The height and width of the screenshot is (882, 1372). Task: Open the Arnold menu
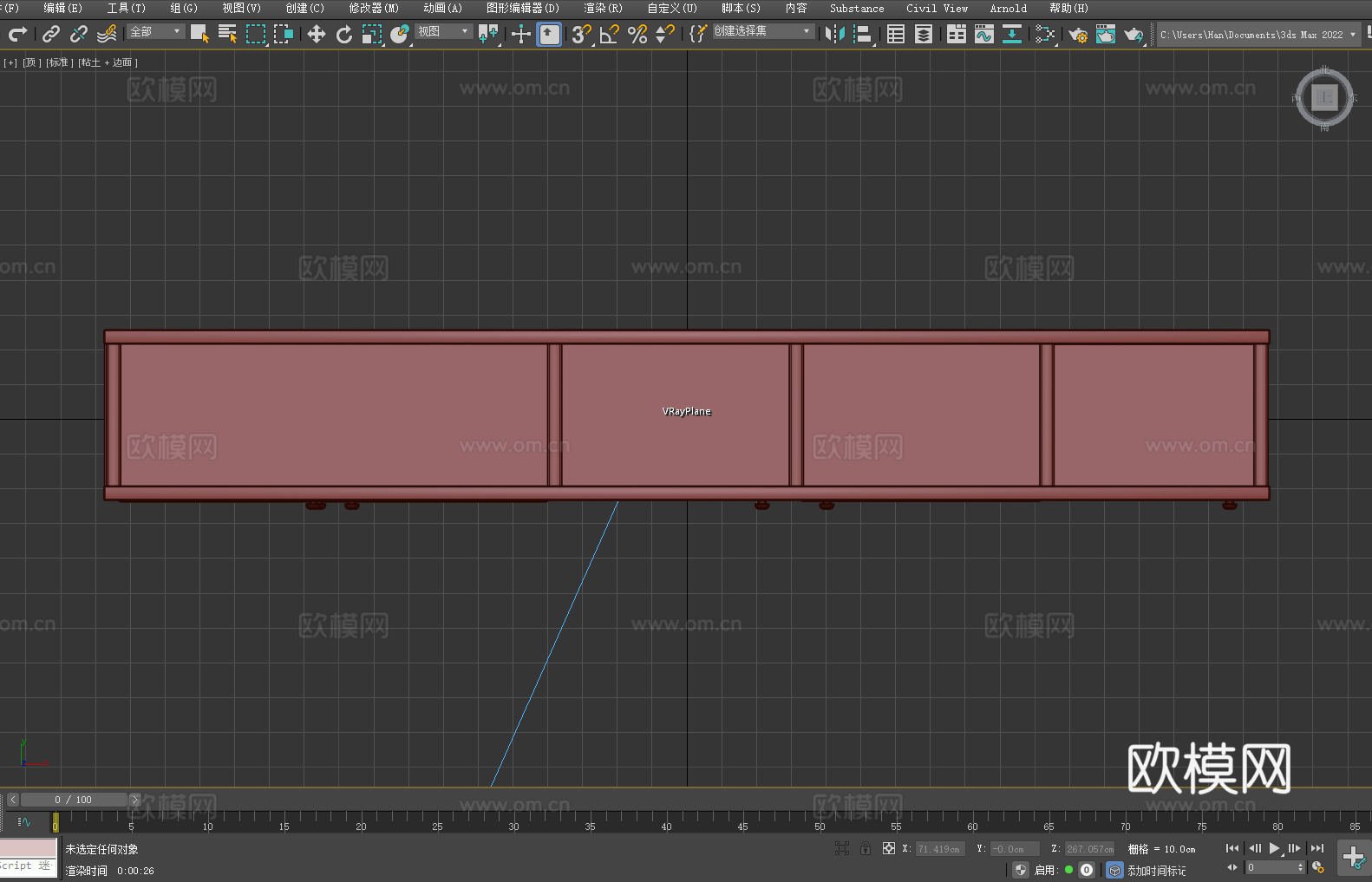1008,8
